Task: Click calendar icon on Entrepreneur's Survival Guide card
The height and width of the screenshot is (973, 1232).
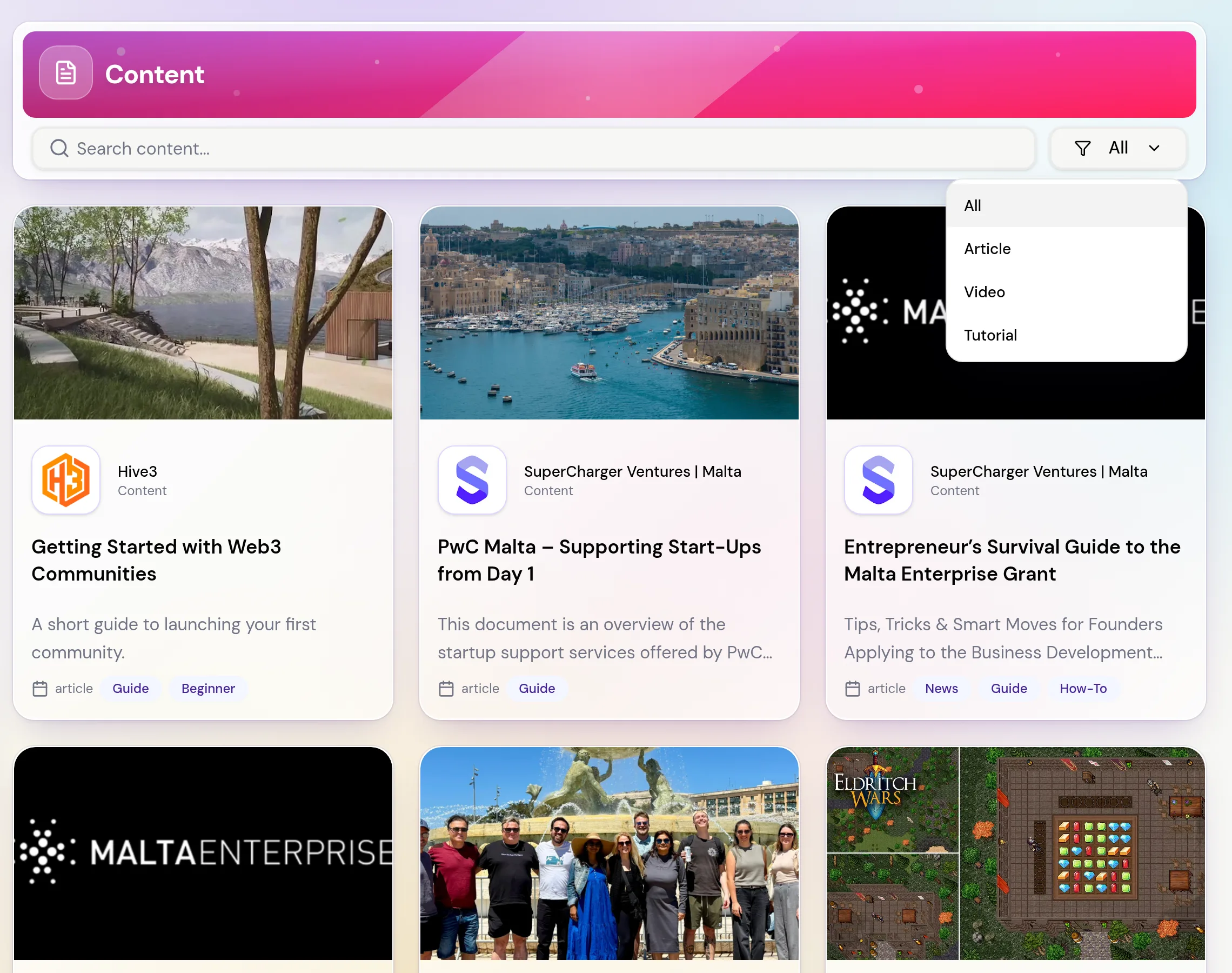Action: coord(852,689)
